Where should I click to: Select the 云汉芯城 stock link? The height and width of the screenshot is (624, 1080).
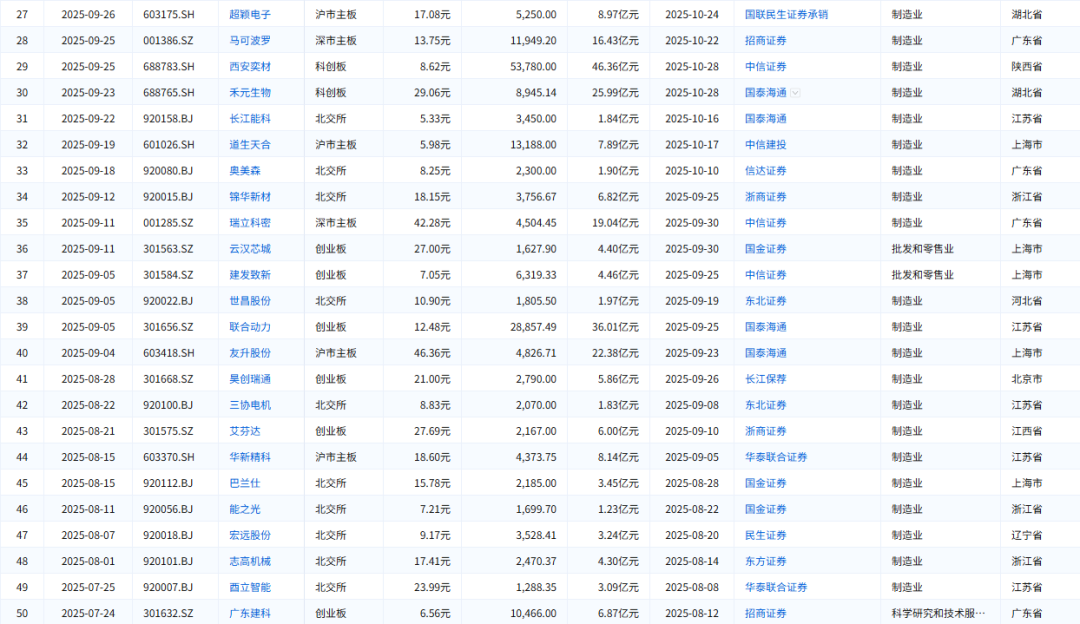(249, 249)
